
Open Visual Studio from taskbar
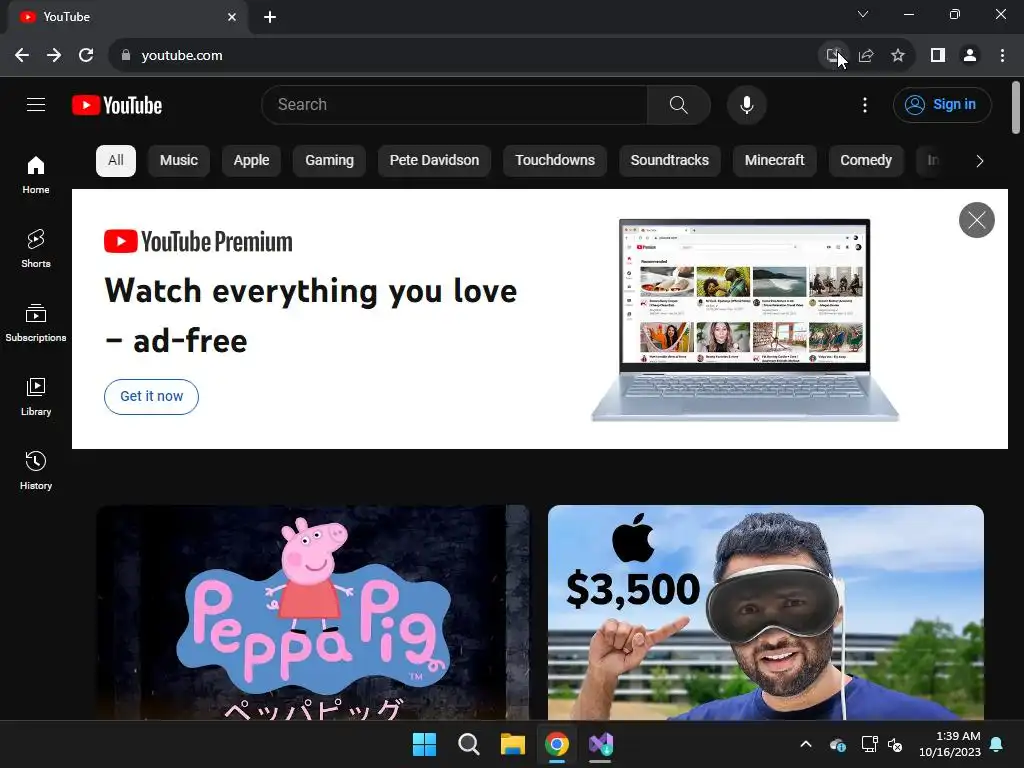(601, 744)
